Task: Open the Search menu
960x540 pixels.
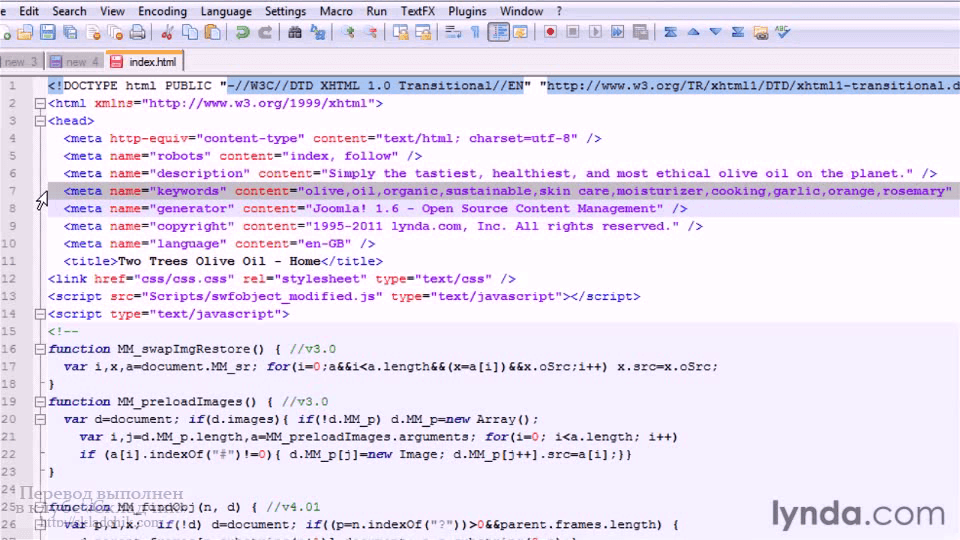Action: (69, 11)
